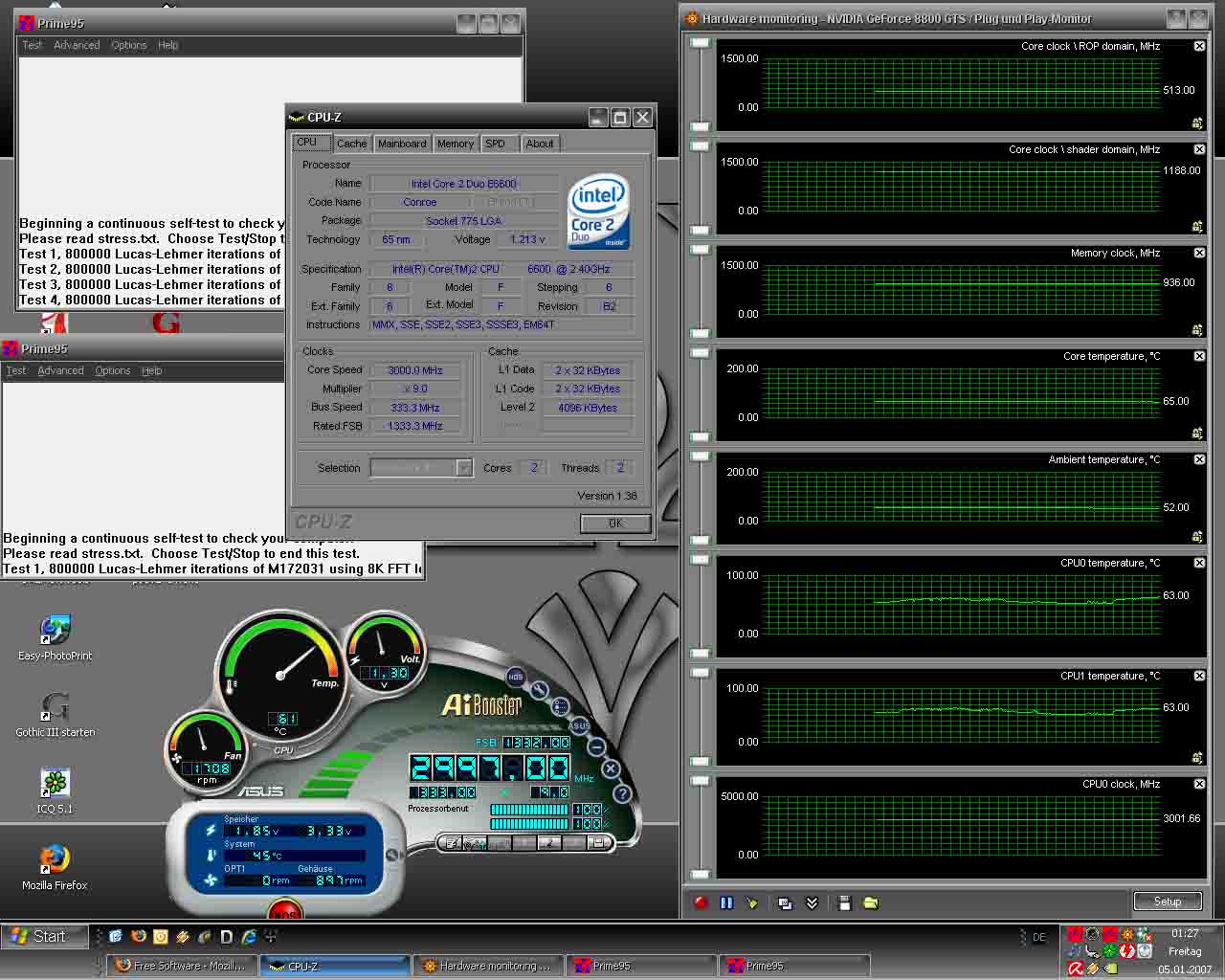Switch to the SPD tab in CPU-Z
The image size is (1225, 980).
(x=495, y=144)
